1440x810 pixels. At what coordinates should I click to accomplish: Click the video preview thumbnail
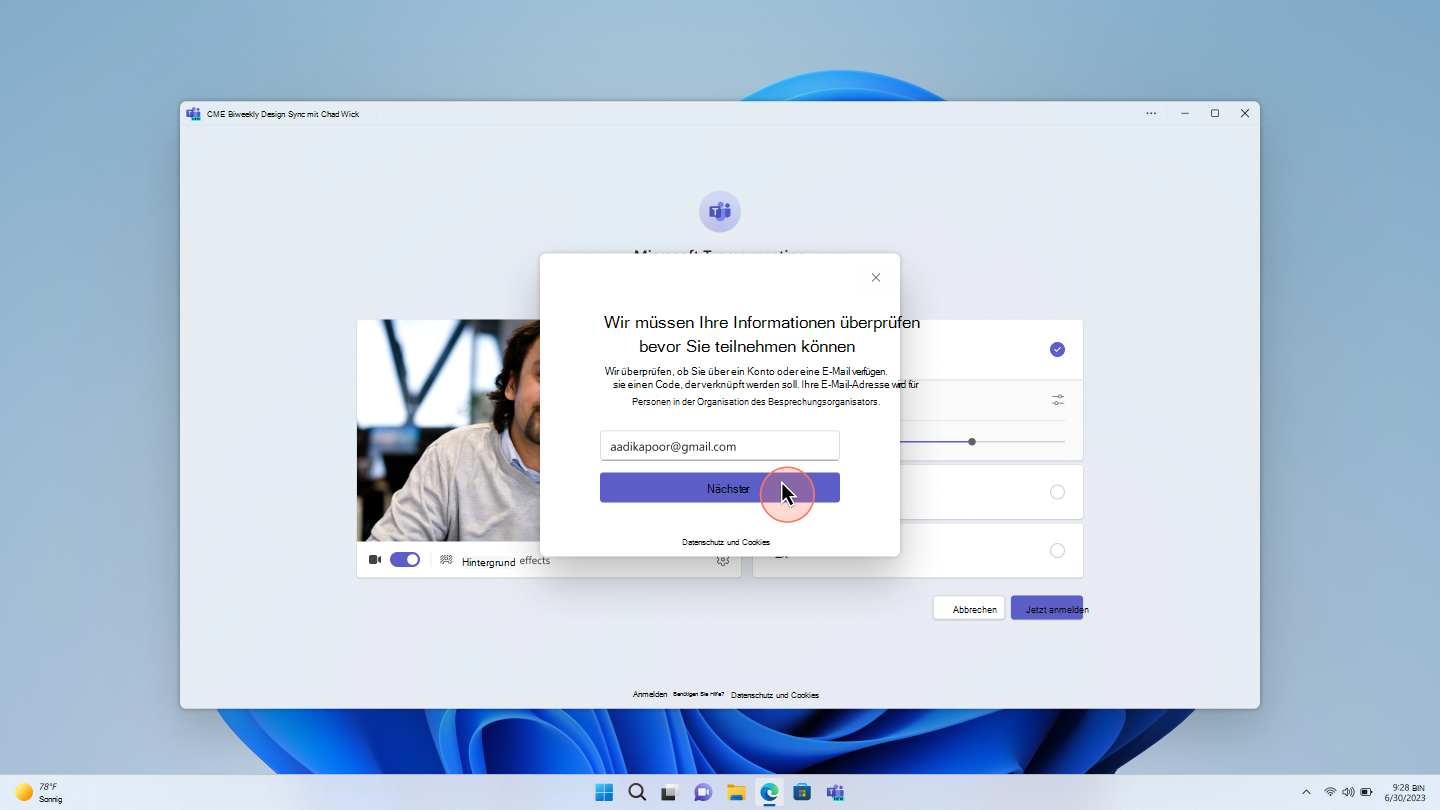click(449, 431)
